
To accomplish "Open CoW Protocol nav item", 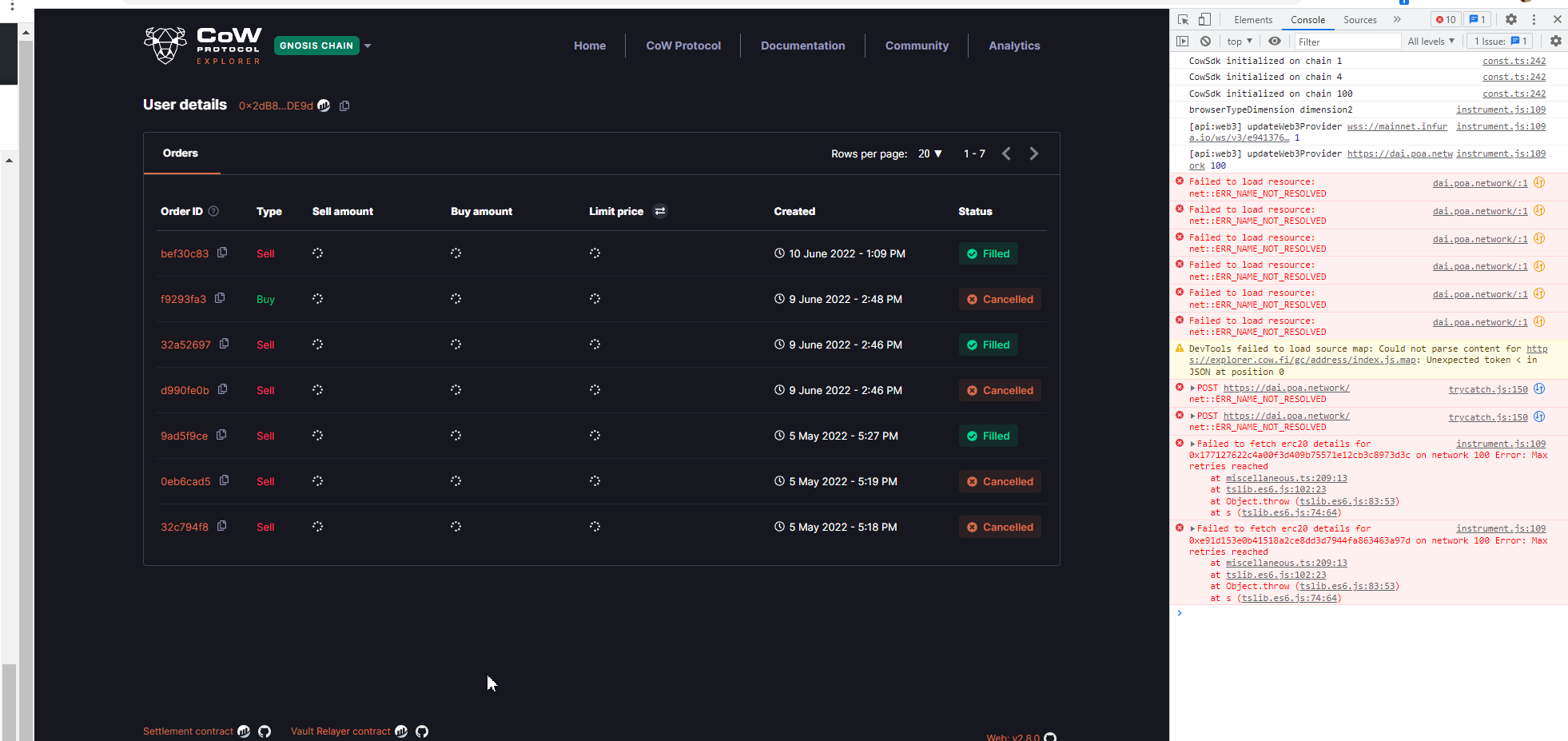I will click(683, 46).
